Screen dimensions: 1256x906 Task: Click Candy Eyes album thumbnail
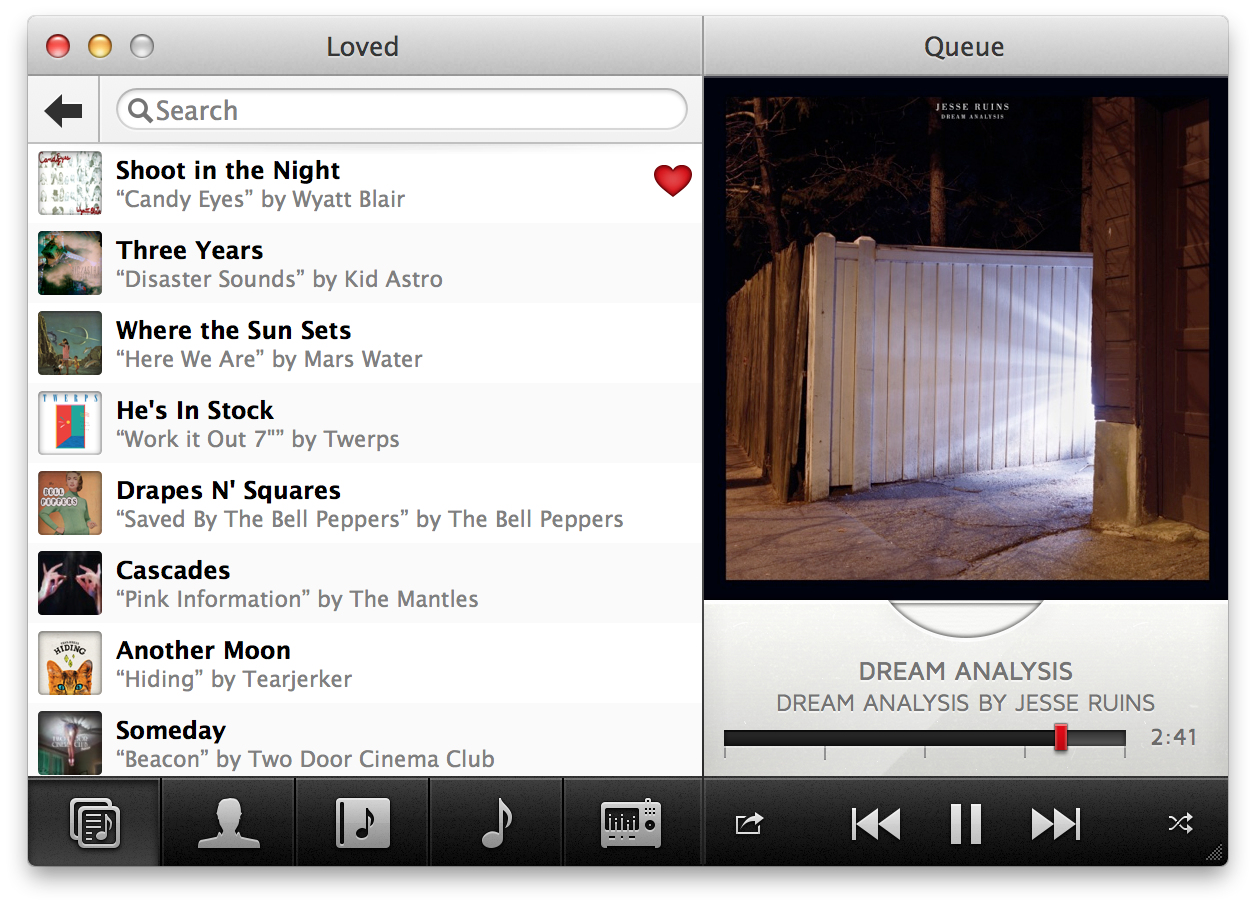70,183
